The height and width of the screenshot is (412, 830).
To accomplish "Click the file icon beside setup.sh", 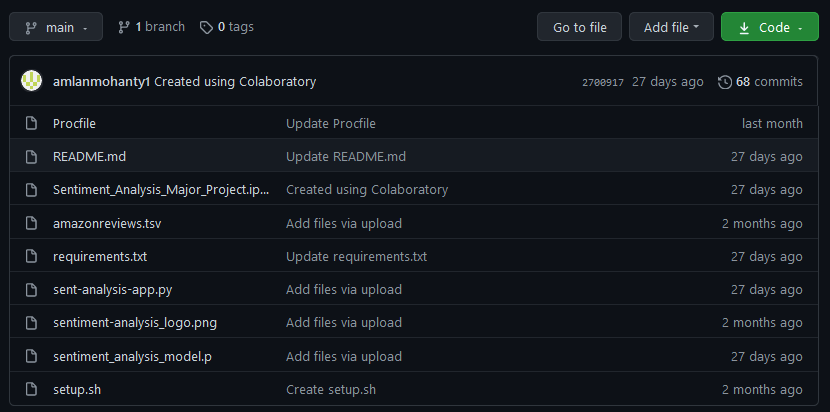I will [x=31, y=389].
